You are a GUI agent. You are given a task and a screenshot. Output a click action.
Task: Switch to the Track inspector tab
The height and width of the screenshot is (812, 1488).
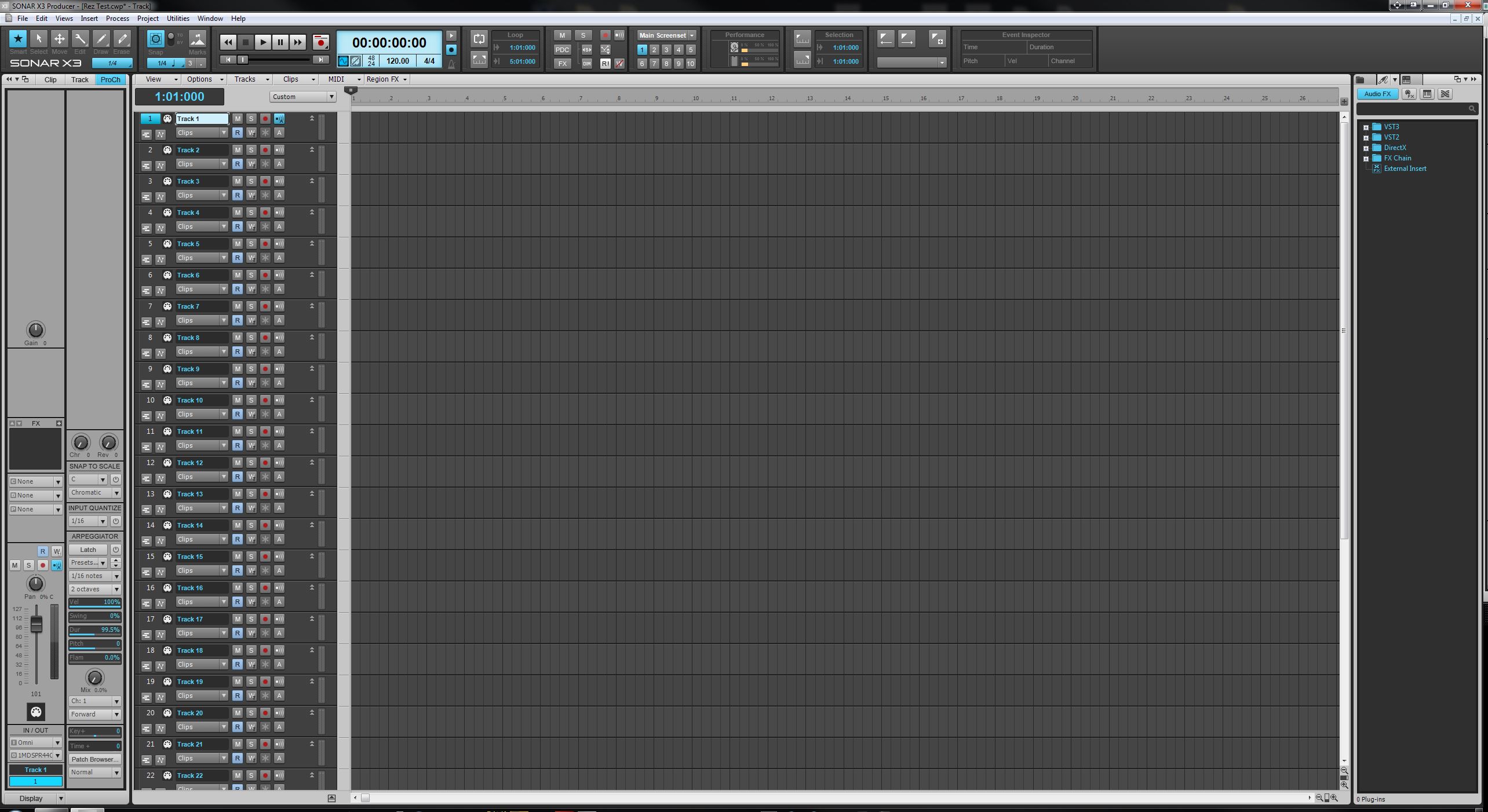click(x=80, y=80)
